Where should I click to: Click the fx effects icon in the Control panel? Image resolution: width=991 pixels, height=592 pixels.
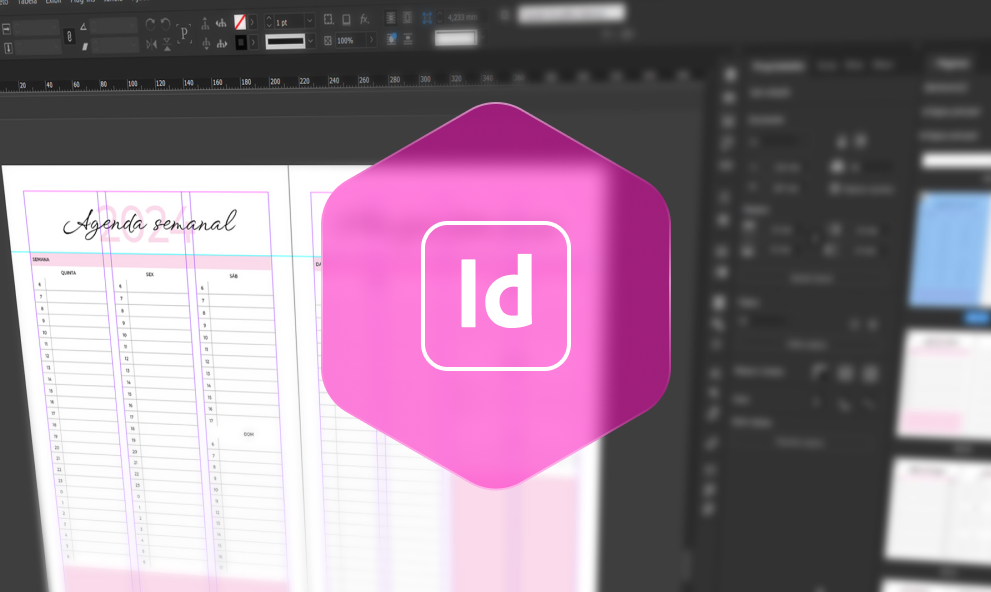coord(365,18)
